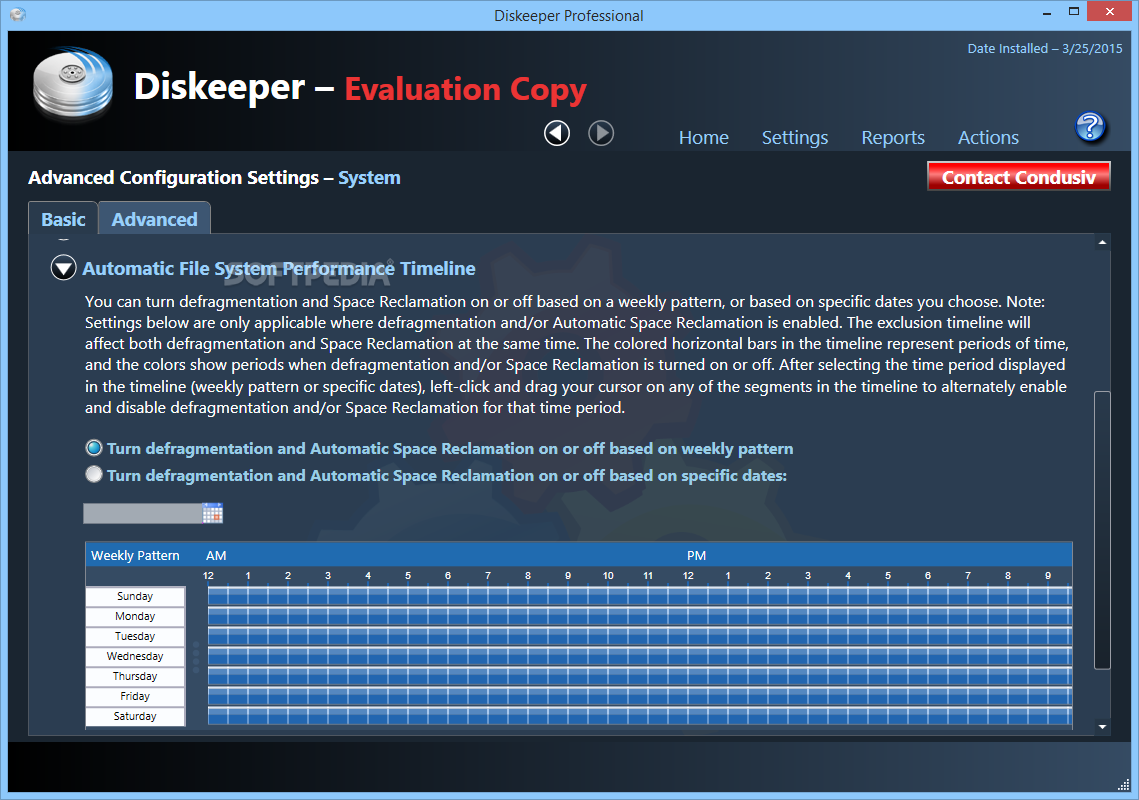This screenshot has height=800, width=1139.
Task: Select the Wednesday row label
Action: 135,656
